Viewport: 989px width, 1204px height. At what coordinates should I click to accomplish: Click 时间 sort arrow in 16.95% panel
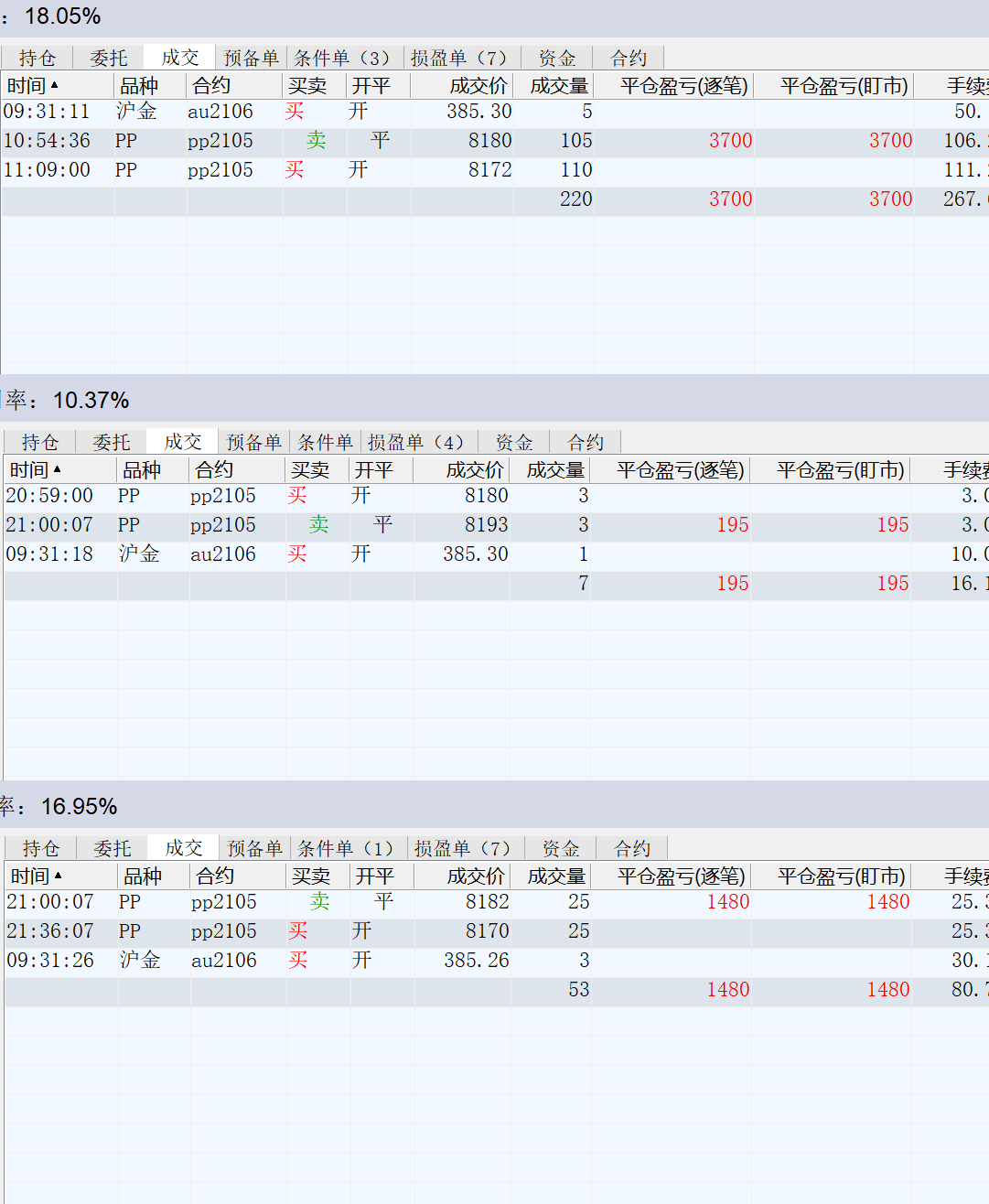[x=59, y=876]
